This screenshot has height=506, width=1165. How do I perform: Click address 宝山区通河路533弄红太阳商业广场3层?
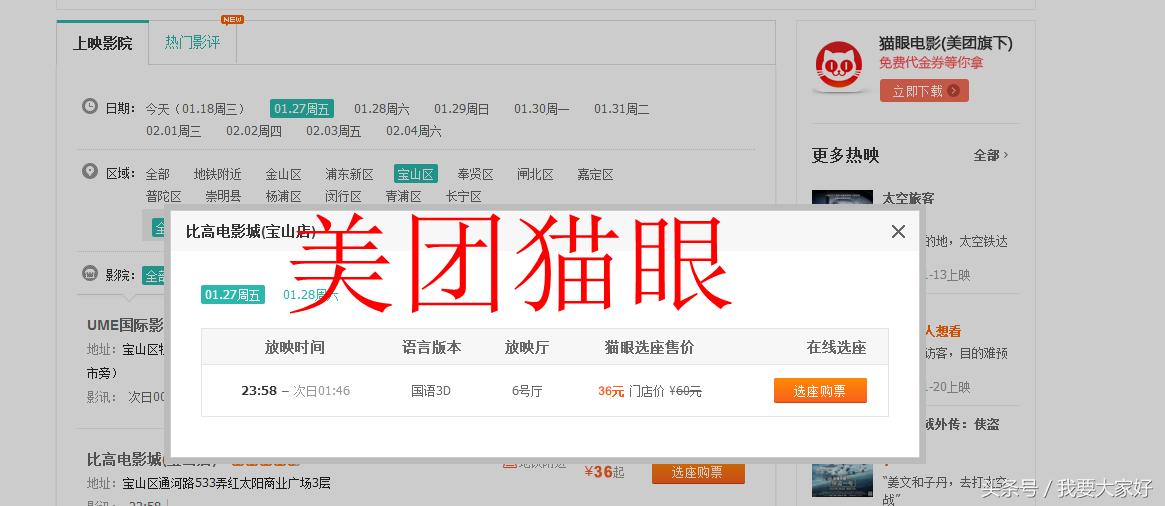tap(227, 484)
